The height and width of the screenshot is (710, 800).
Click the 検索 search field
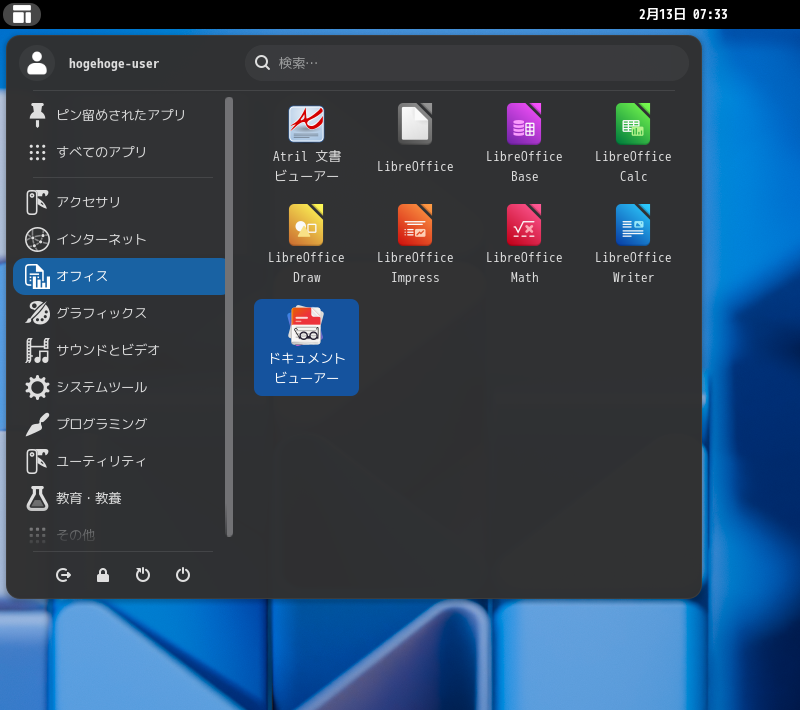coord(466,63)
